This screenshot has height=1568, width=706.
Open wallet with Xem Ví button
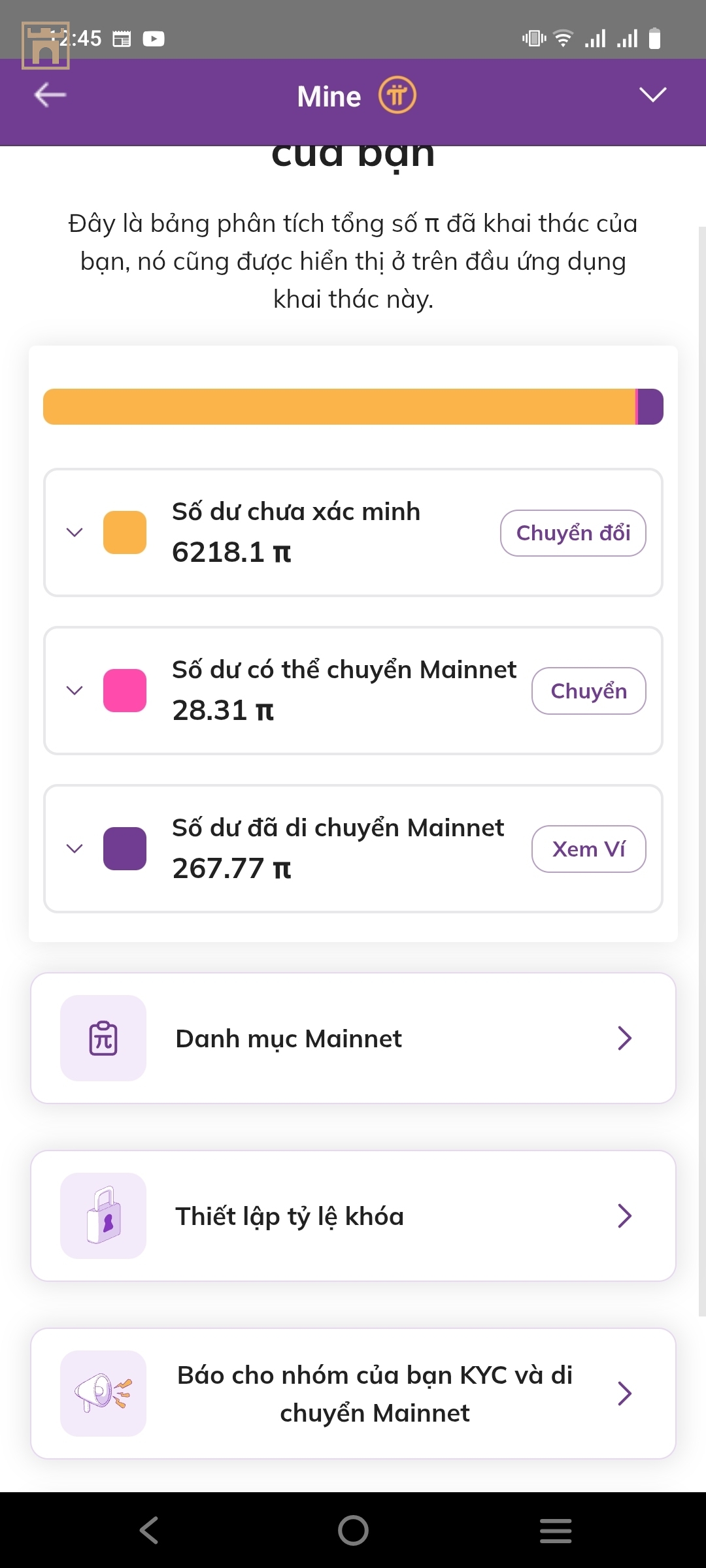(x=589, y=849)
